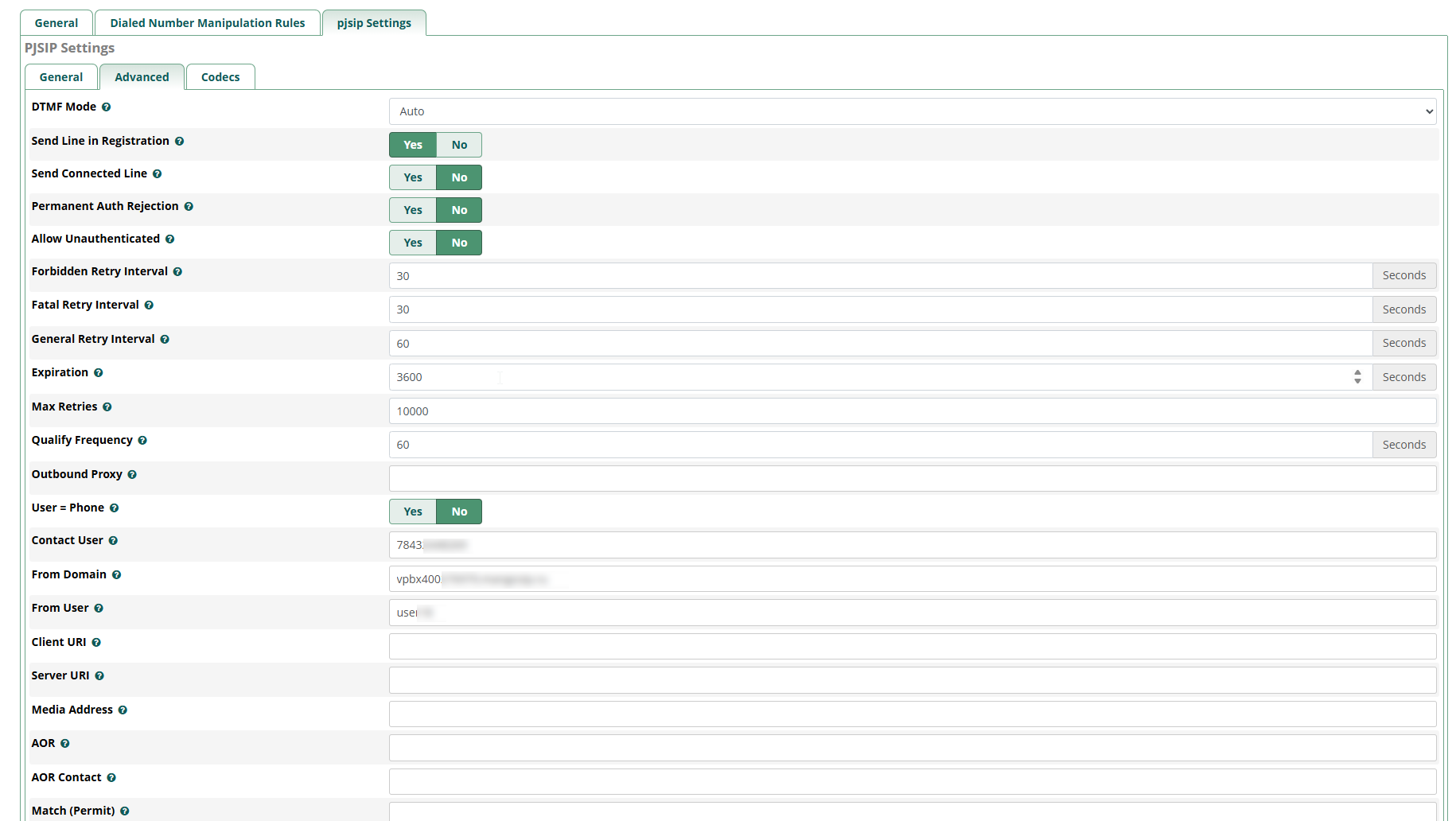Select the pjsip Settings tab
The height and width of the screenshot is (821, 1456).
click(374, 23)
